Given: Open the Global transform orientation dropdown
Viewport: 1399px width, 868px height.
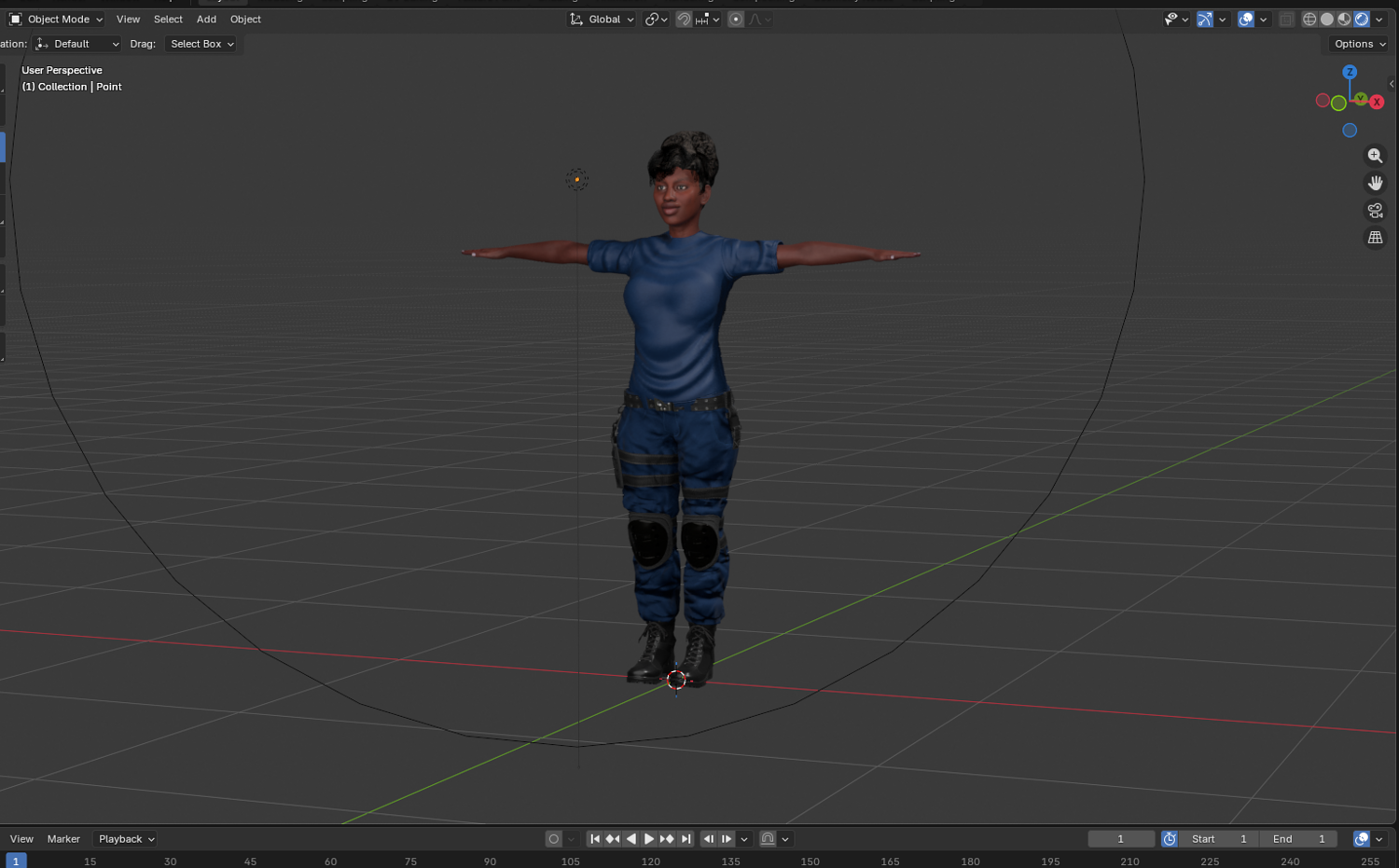Looking at the screenshot, I should tap(603, 20).
